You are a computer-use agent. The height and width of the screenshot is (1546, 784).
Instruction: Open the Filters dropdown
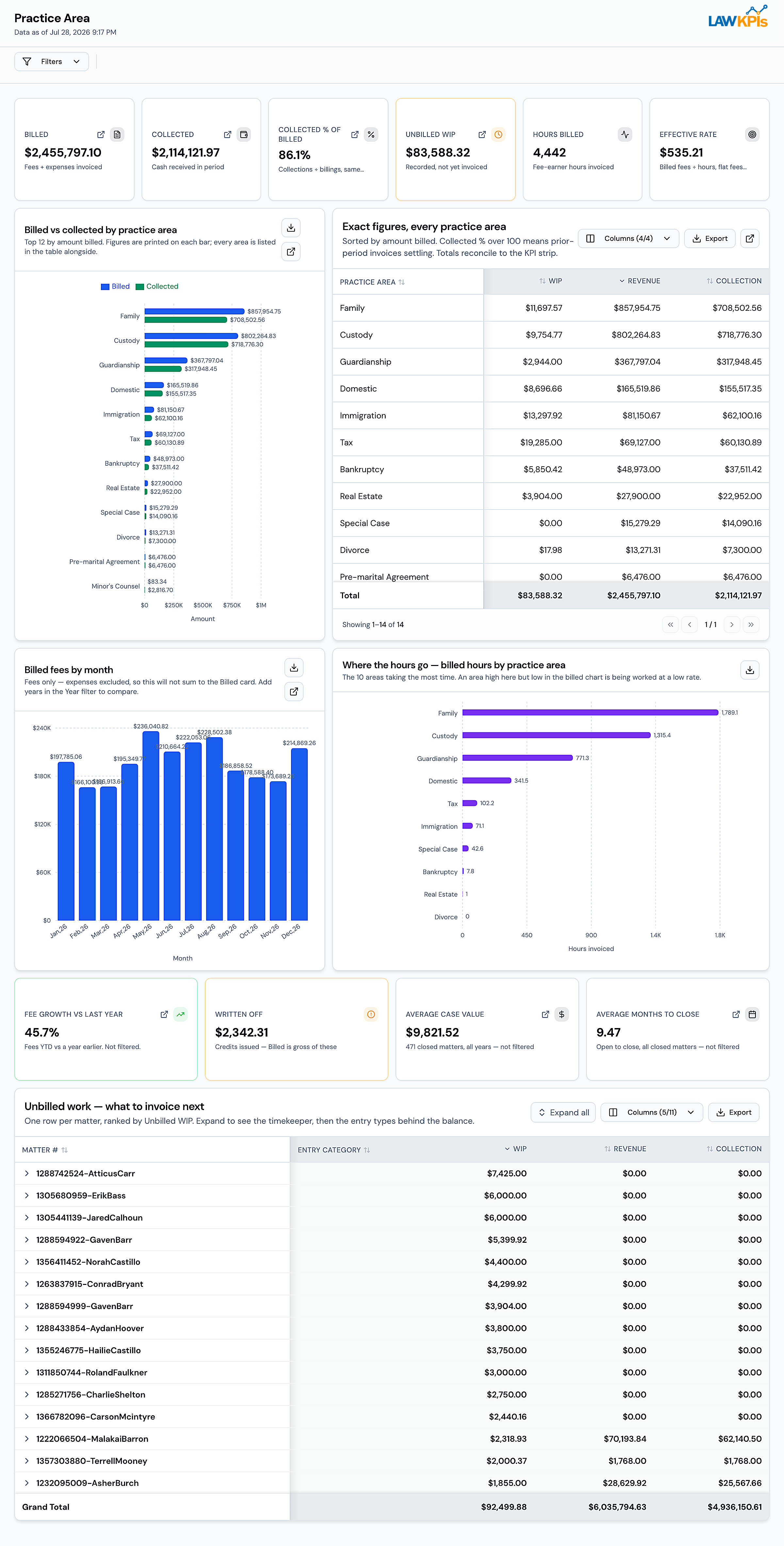click(x=52, y=61)
